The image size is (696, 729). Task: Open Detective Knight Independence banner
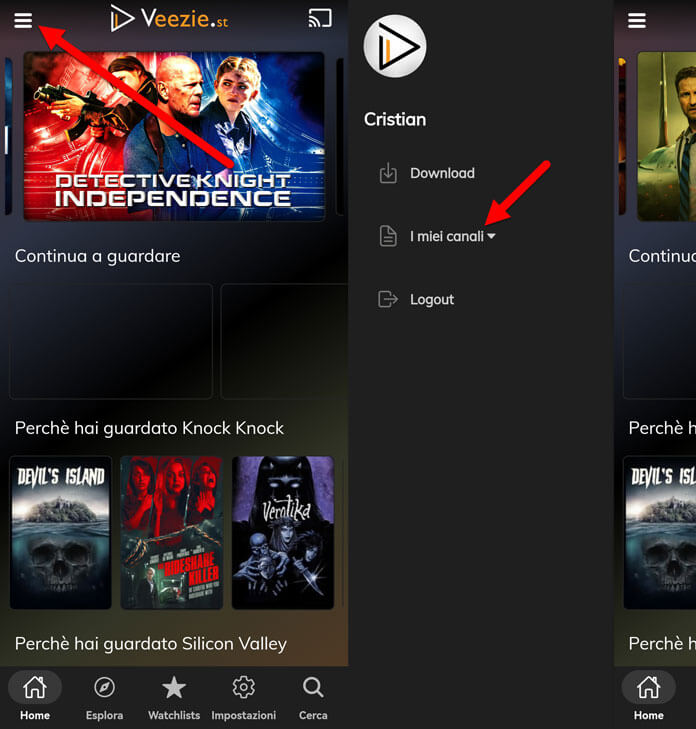(x=174, y=136)
